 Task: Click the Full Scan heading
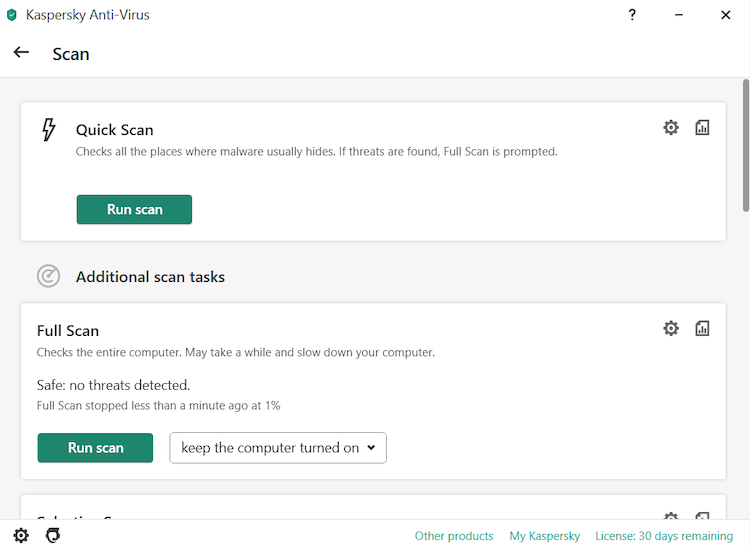68,331
